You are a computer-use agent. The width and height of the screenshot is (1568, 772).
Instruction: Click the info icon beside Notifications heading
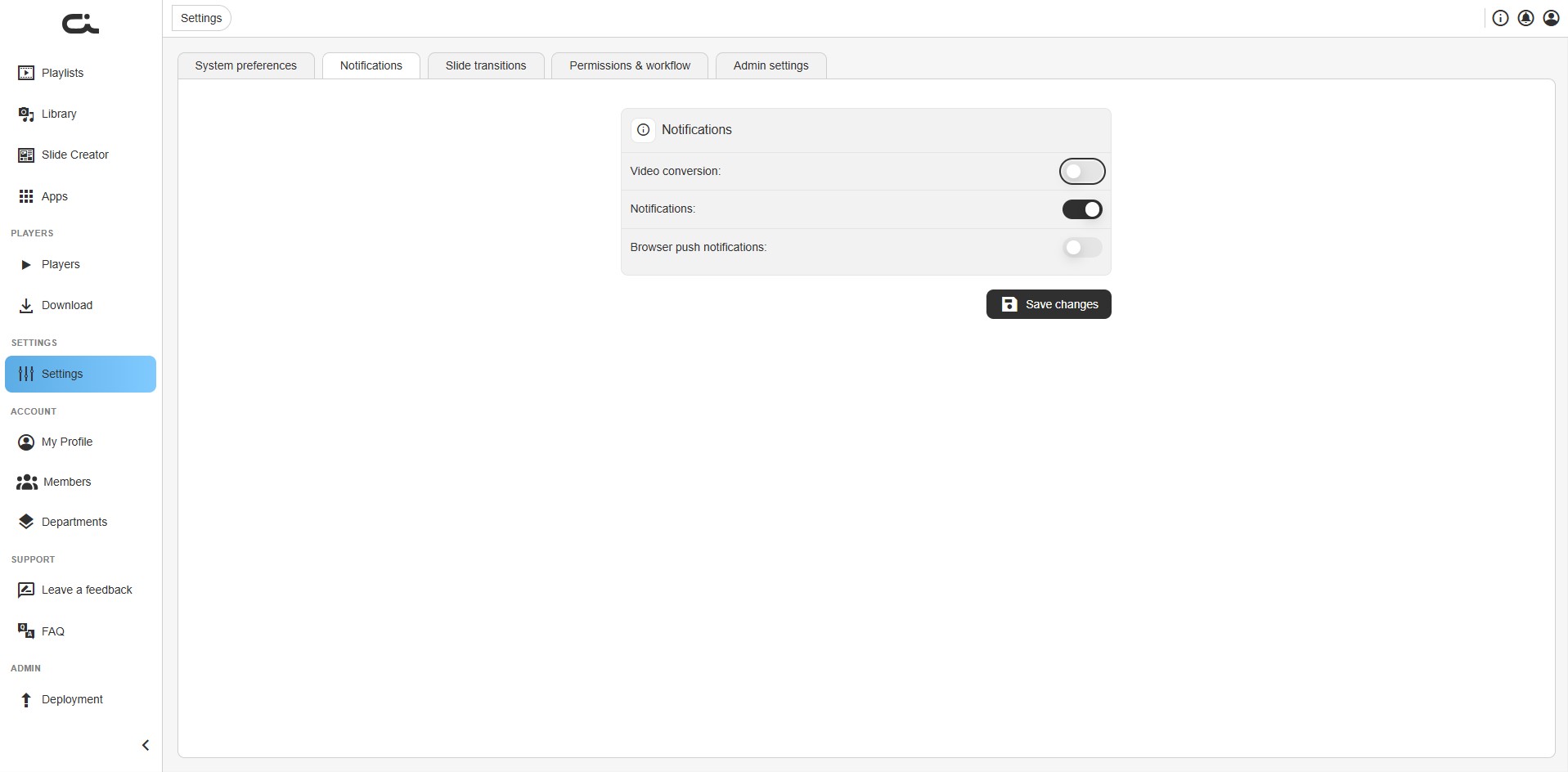point(643,129)
